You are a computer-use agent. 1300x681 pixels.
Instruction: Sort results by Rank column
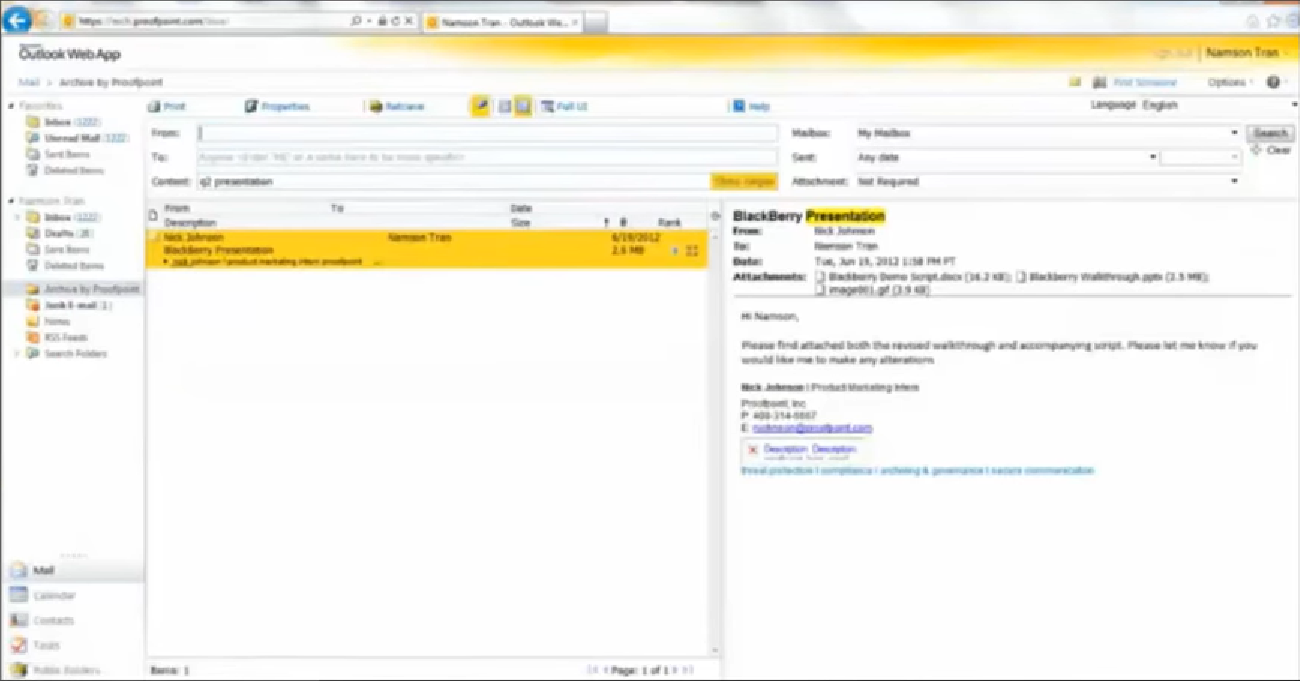tap(669, 222)
